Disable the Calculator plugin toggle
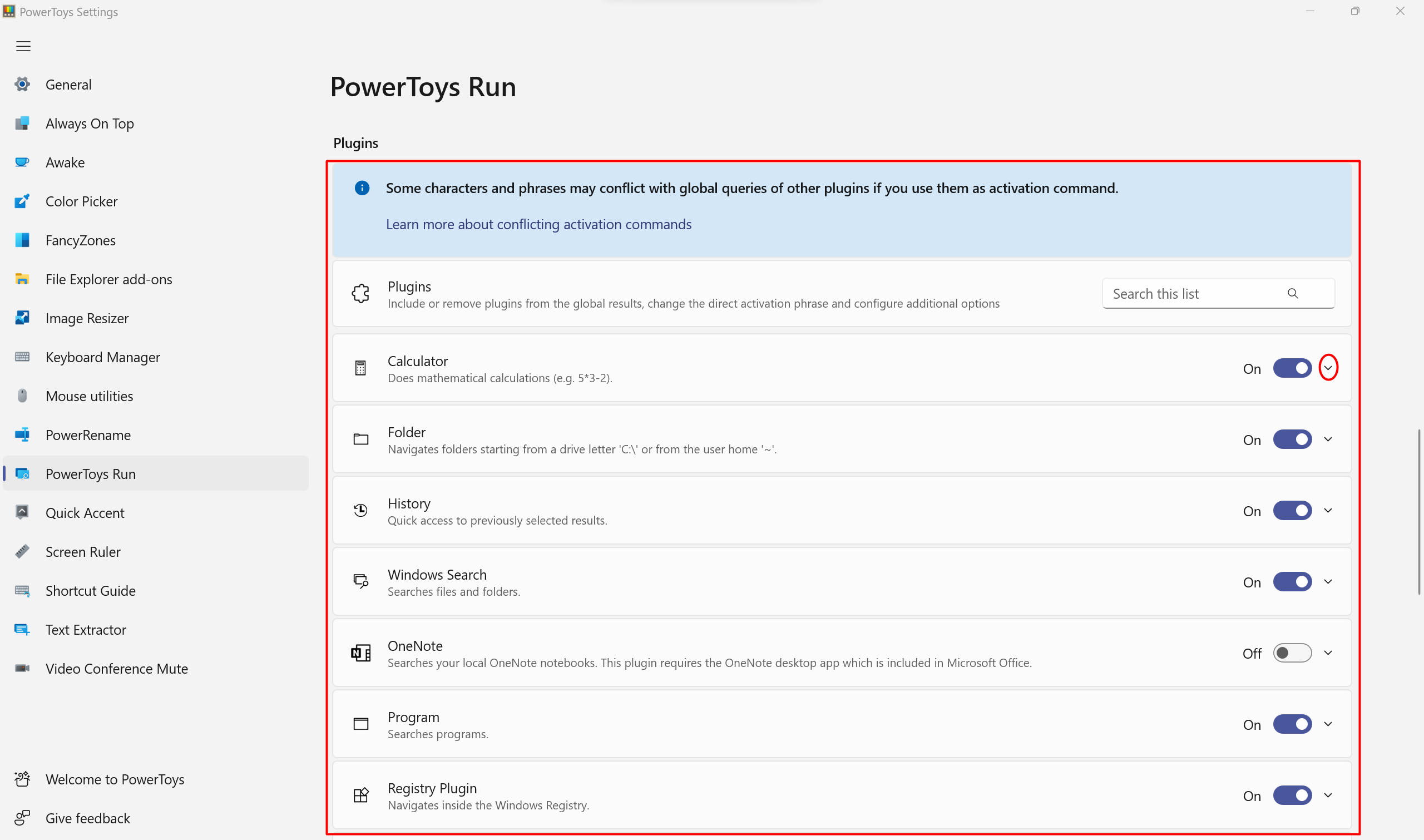 point(1292,368)
